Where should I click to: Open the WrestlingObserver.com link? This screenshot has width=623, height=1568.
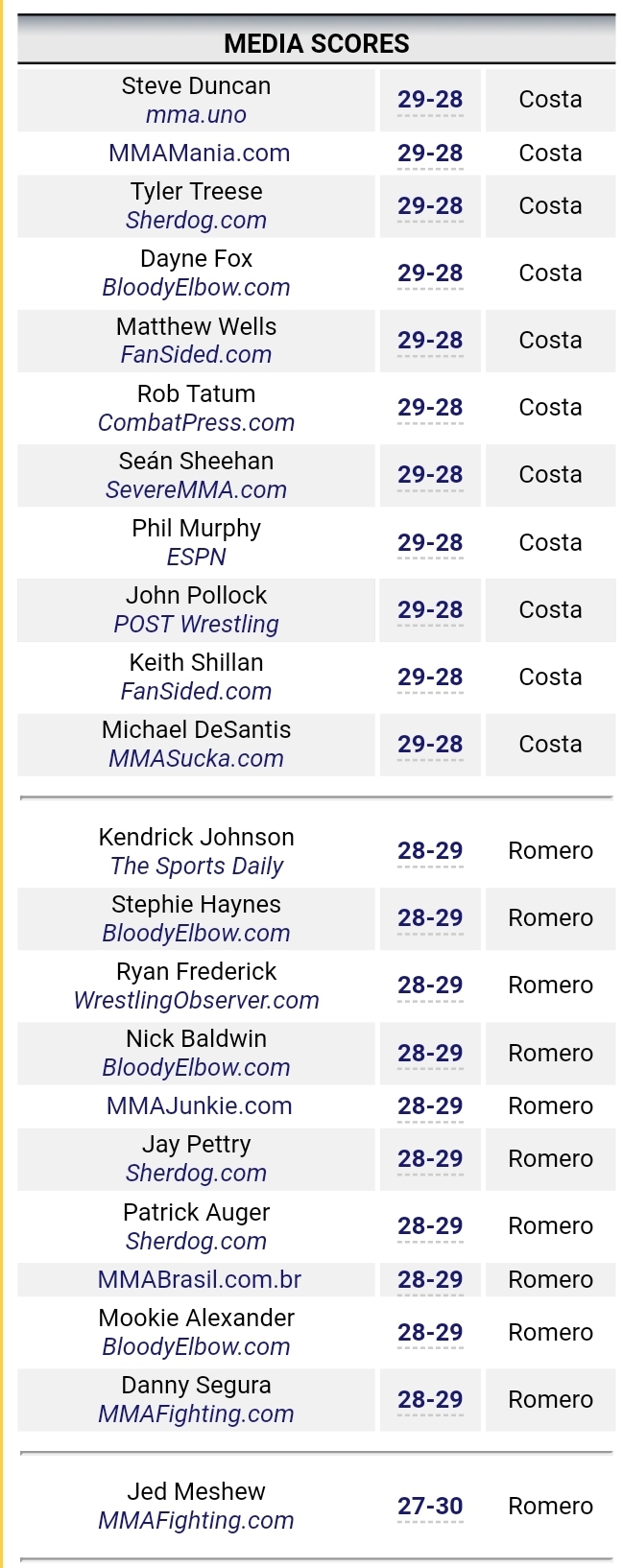pos(196,1001)
